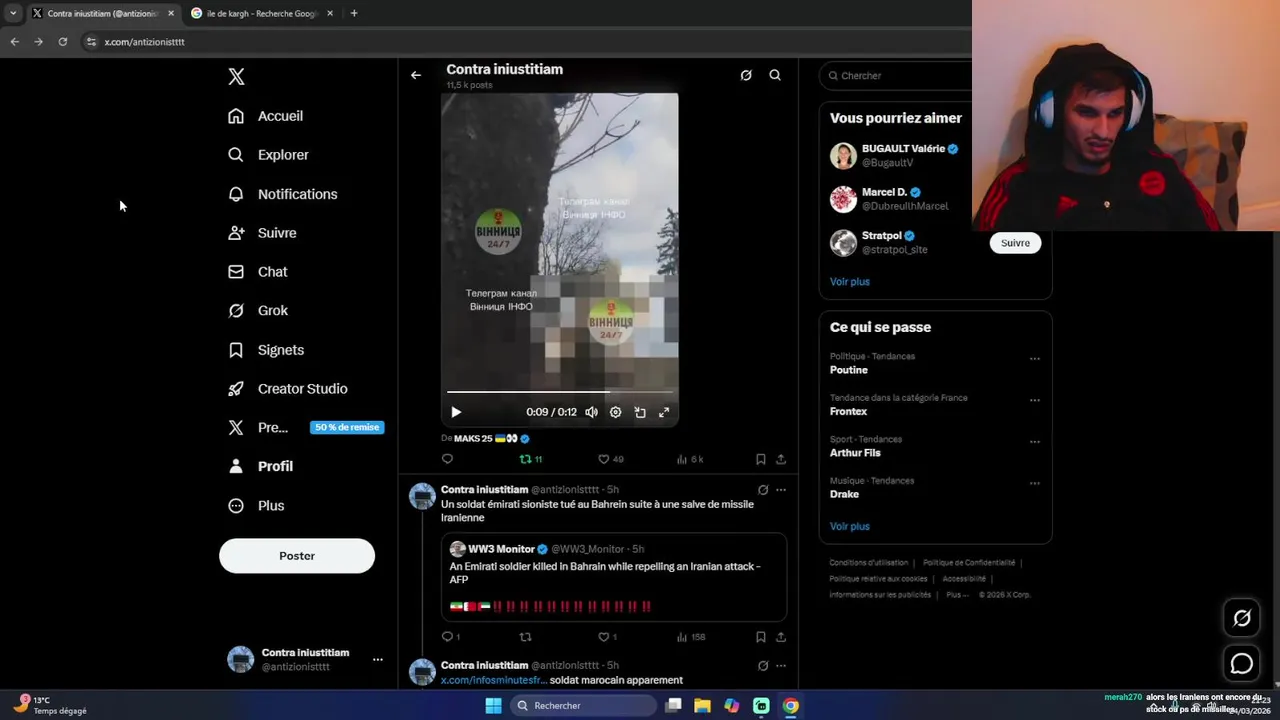1280x720 pixels.
Task: Open Accueil home page
Action: click(265, 116)
